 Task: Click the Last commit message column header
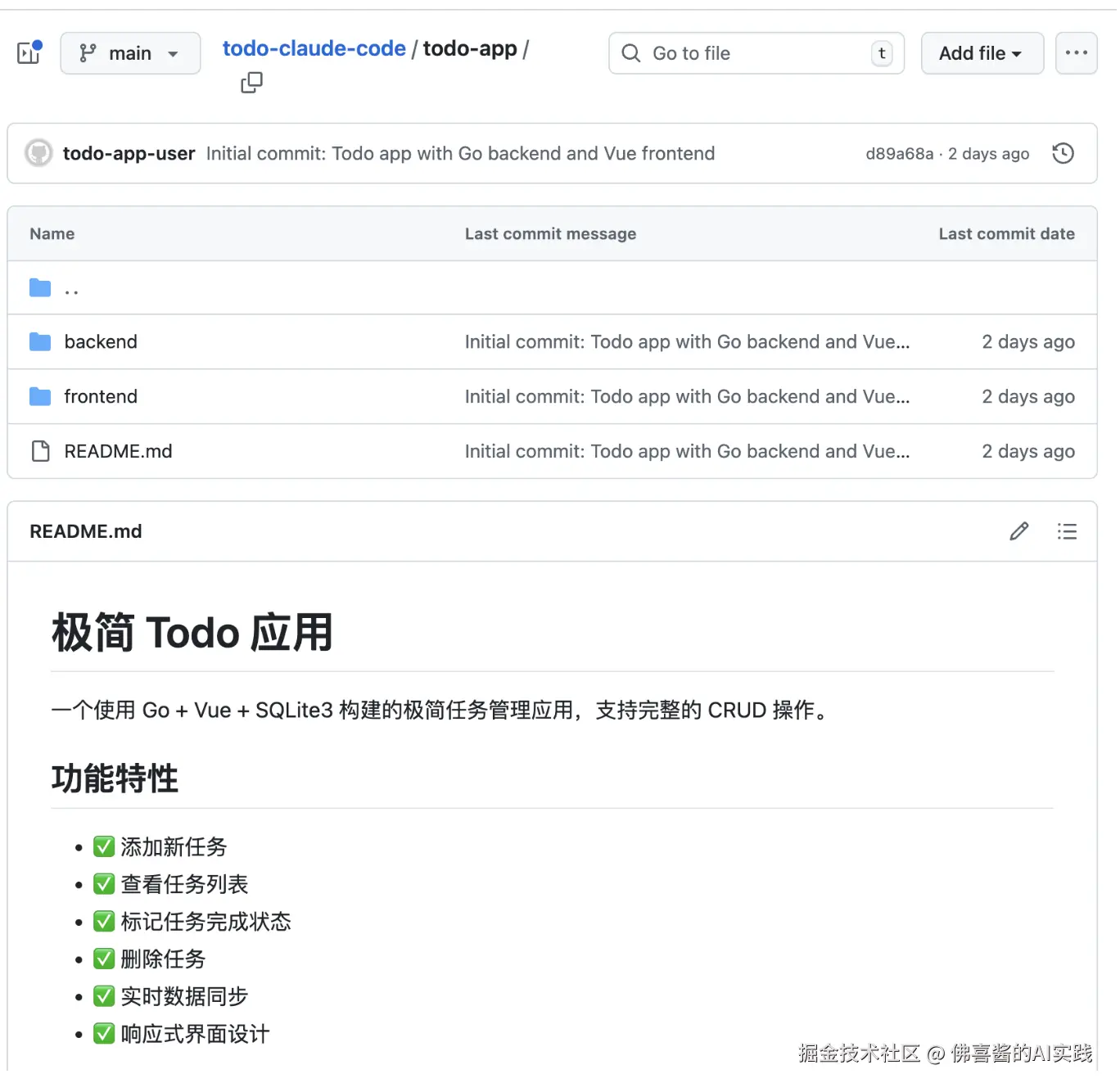(x=550, y=233)
